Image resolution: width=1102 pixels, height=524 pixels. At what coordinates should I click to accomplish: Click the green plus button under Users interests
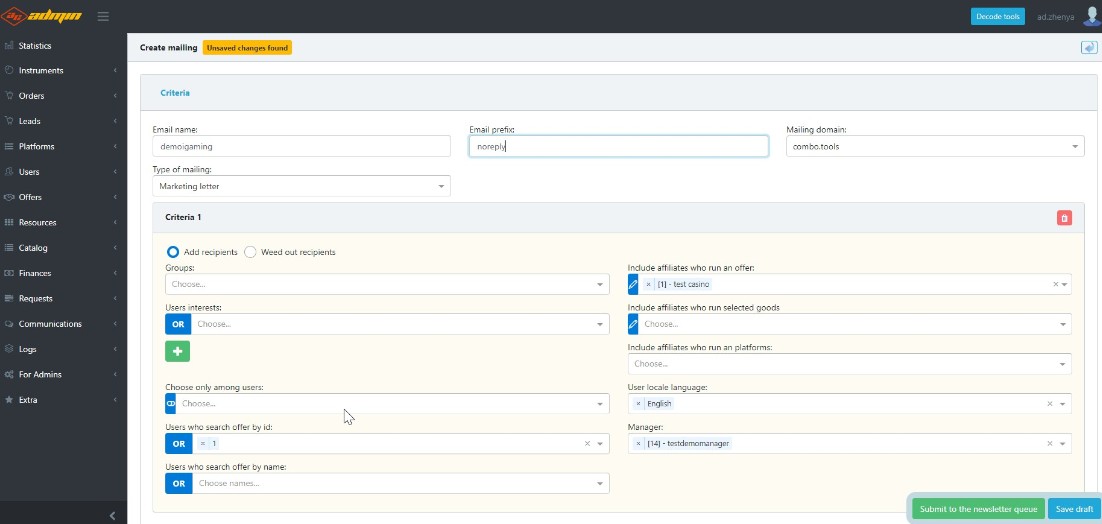(177, 351)
